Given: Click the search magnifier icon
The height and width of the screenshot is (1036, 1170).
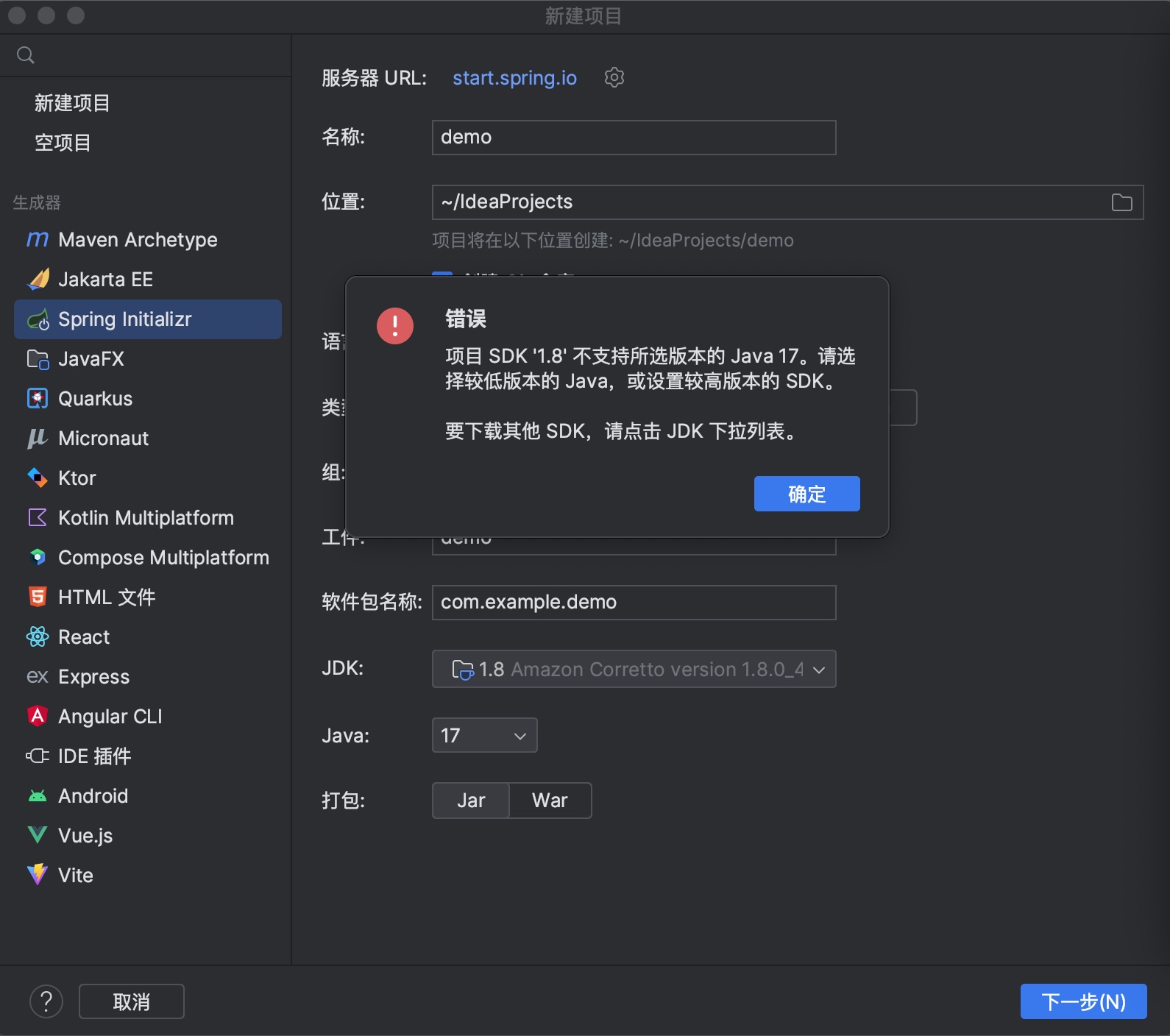Looking at the screenshot, I should pos(26,55).
